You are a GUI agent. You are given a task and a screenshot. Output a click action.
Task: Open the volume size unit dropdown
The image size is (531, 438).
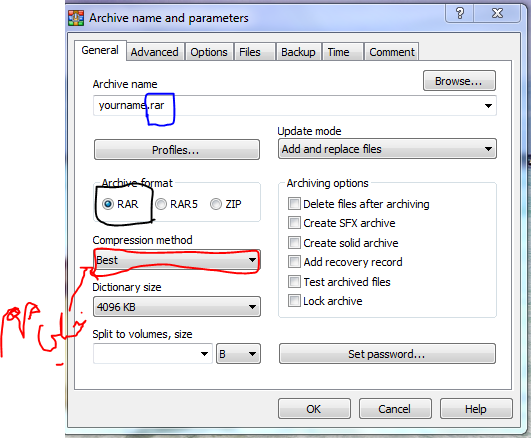tap(238, 354)
